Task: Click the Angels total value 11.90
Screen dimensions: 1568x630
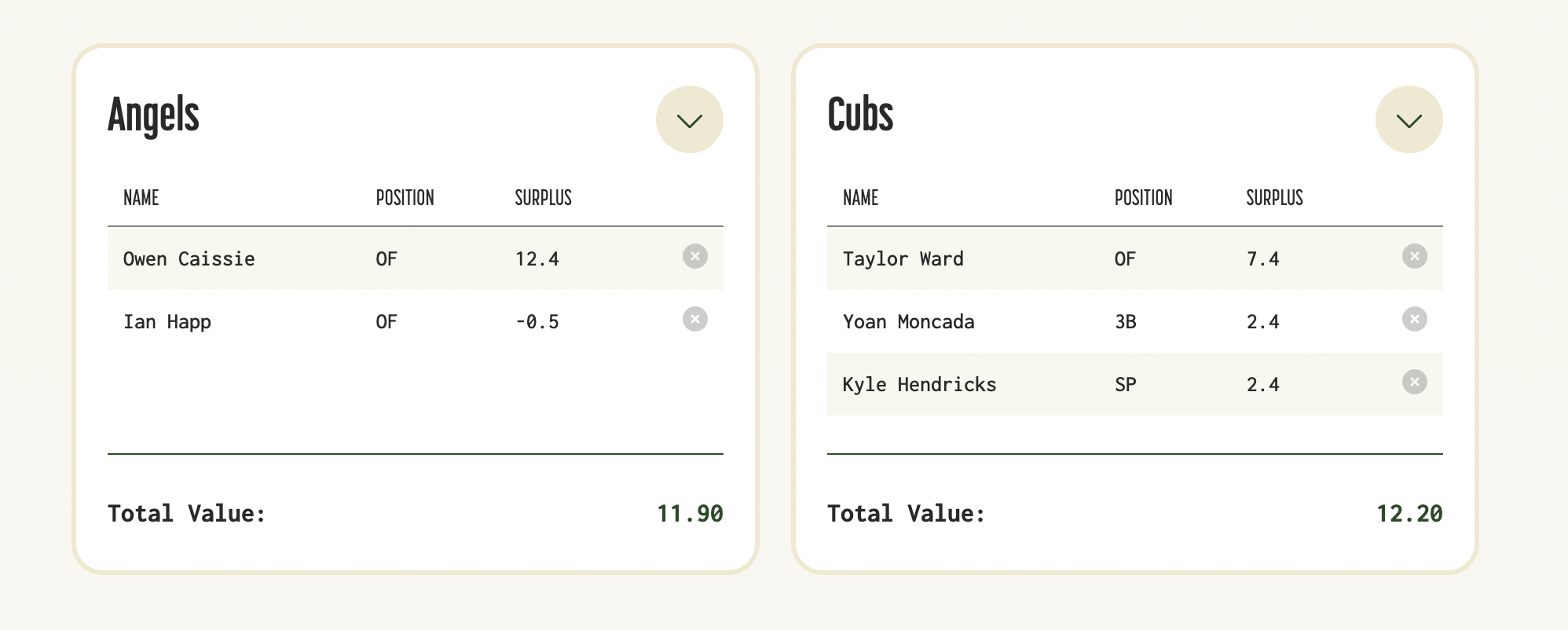Action: click(x=690, y=514)
